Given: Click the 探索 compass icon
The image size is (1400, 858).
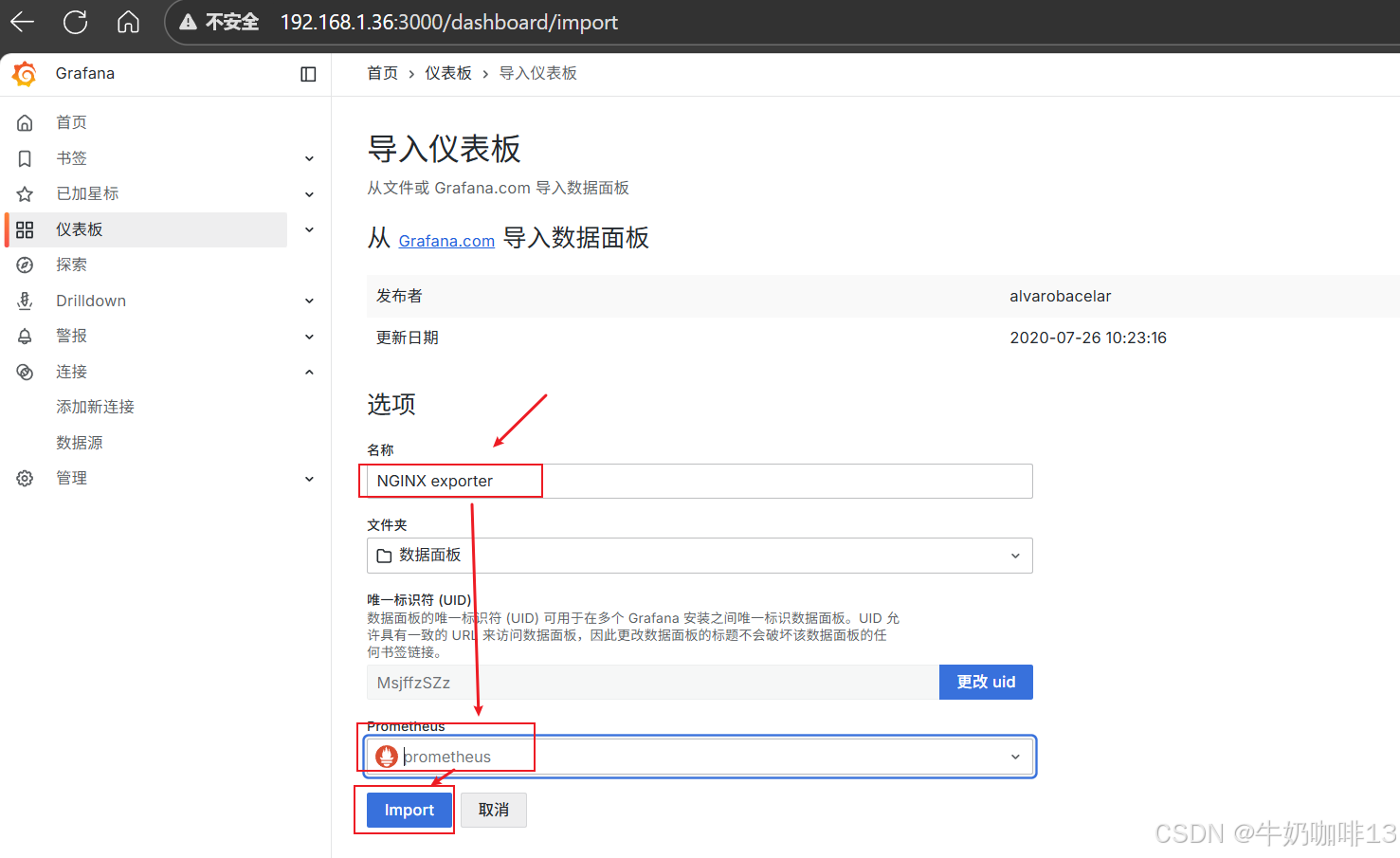Looking at the screenshot, I should (25, 265).
